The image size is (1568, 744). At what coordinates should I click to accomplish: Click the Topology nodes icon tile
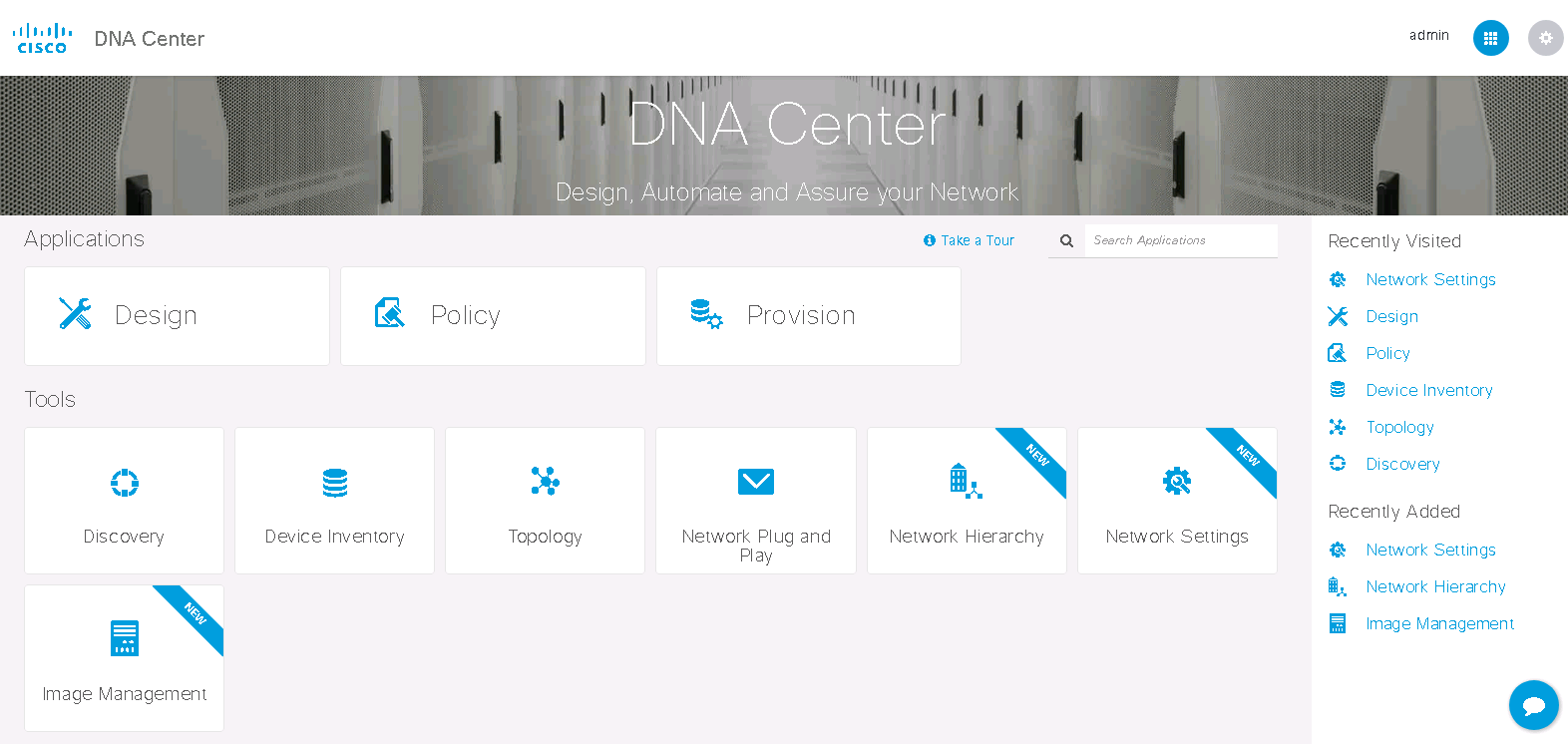545,481
